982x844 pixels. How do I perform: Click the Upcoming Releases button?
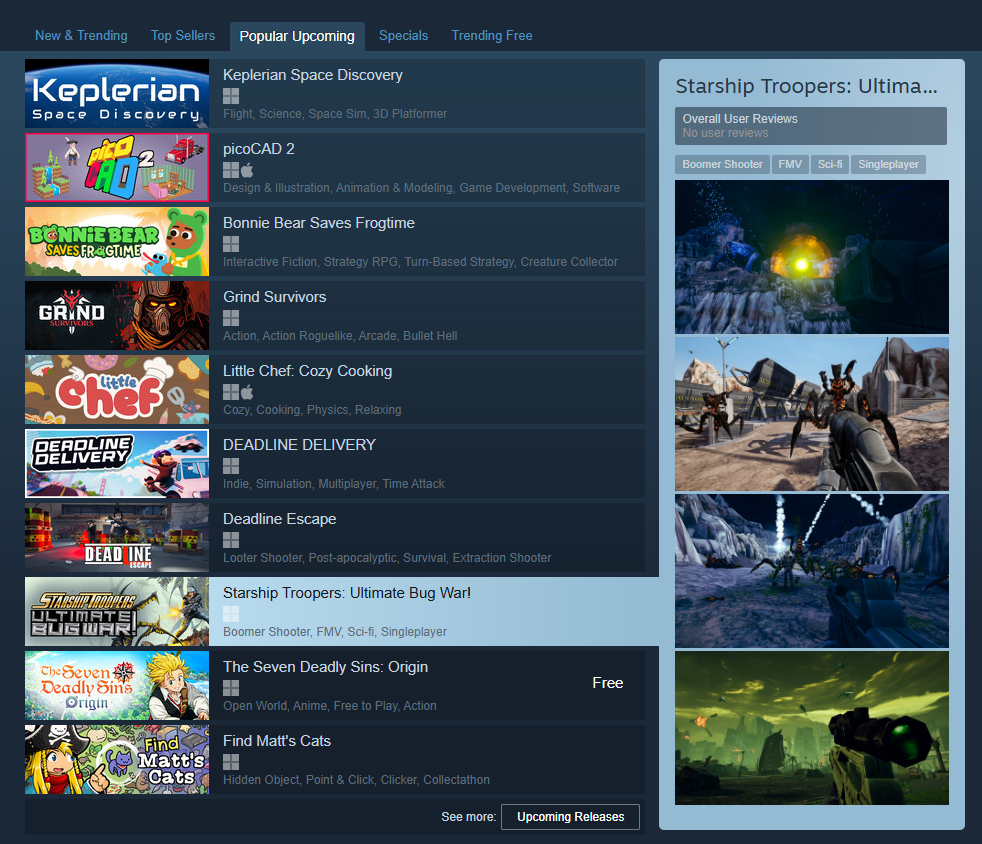[x=570, y=816]
